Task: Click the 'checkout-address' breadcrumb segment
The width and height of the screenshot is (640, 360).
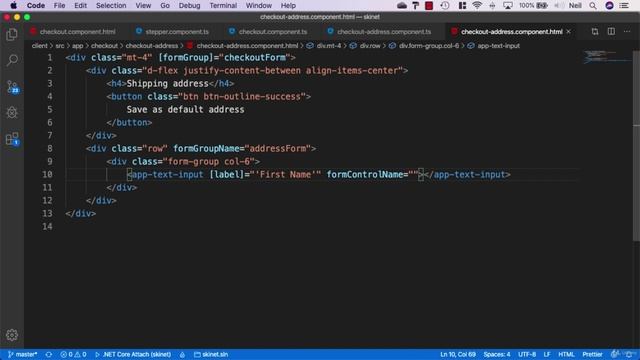Action: pos(152,46)
